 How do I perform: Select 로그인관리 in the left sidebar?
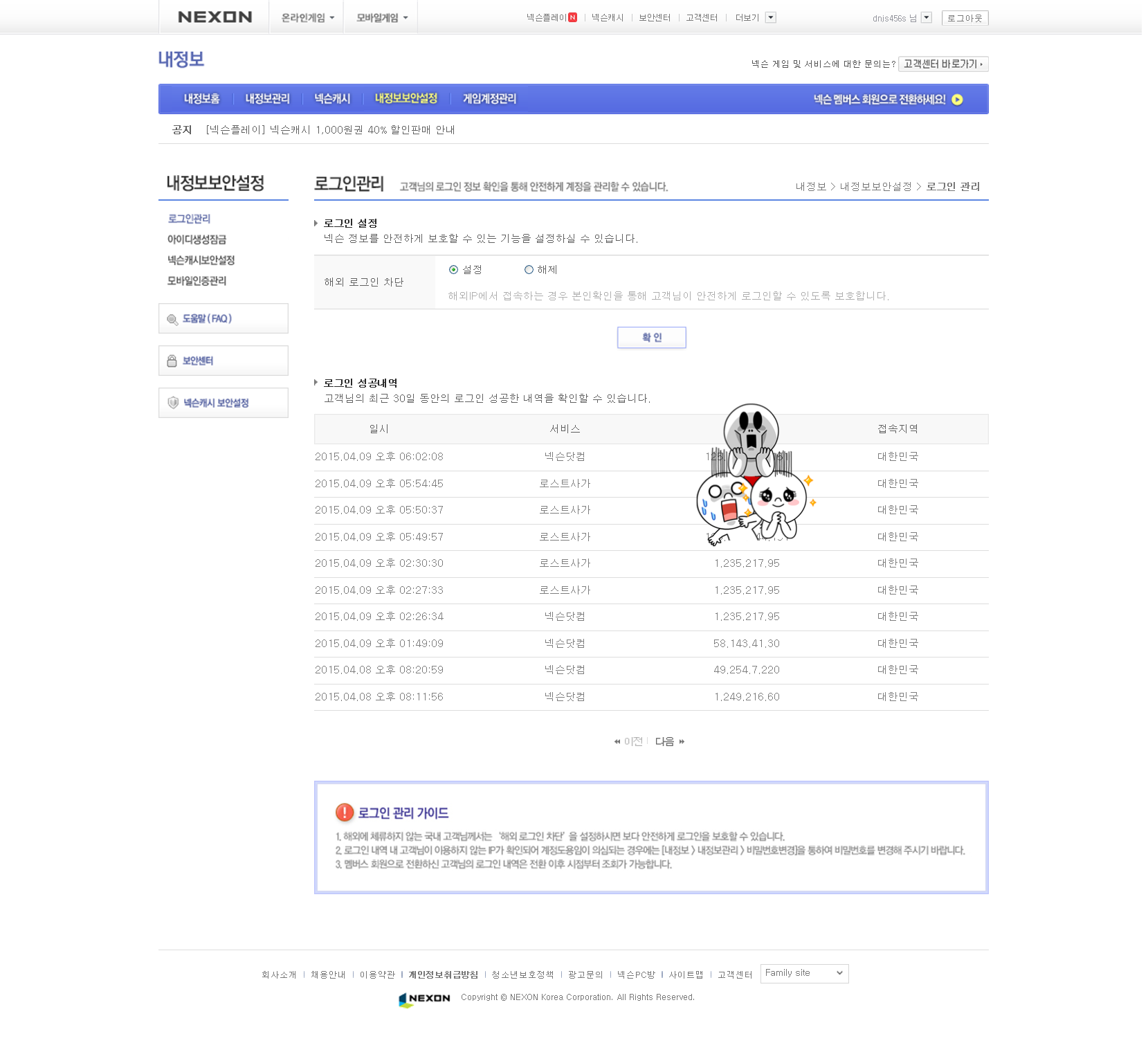pos(189,219)
